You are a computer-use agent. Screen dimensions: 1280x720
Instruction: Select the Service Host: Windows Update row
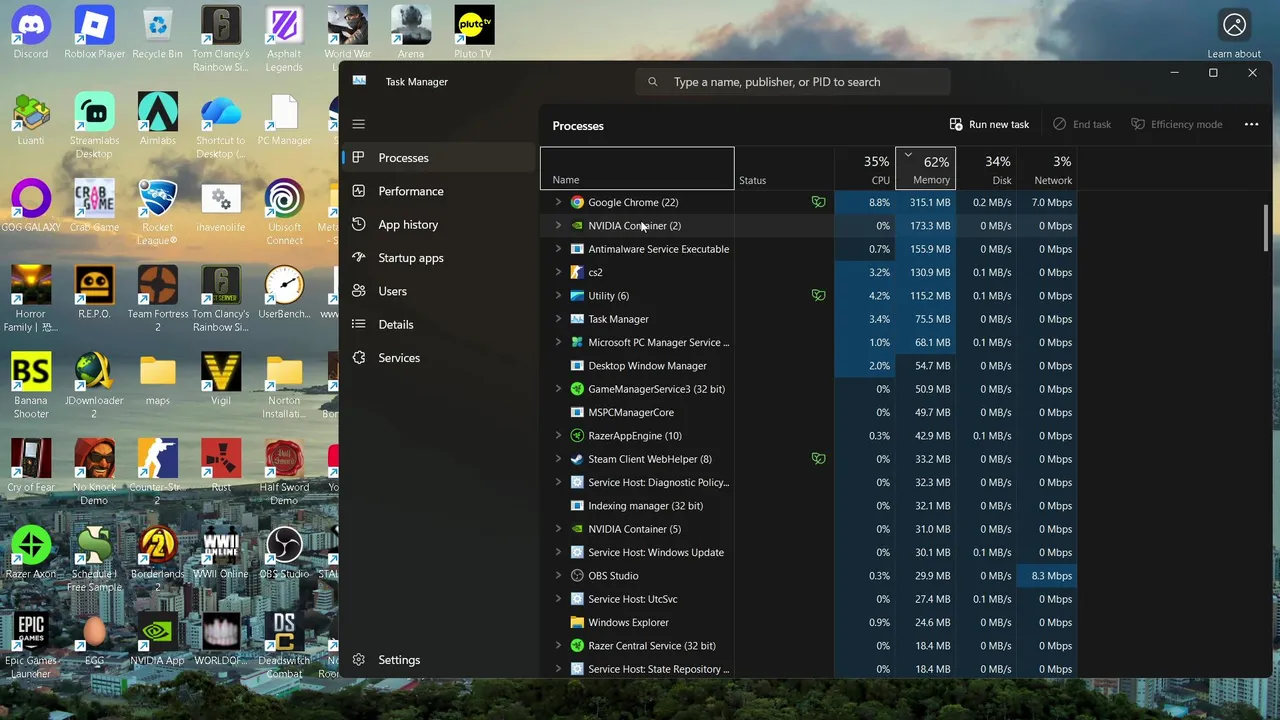click(810, 552)
